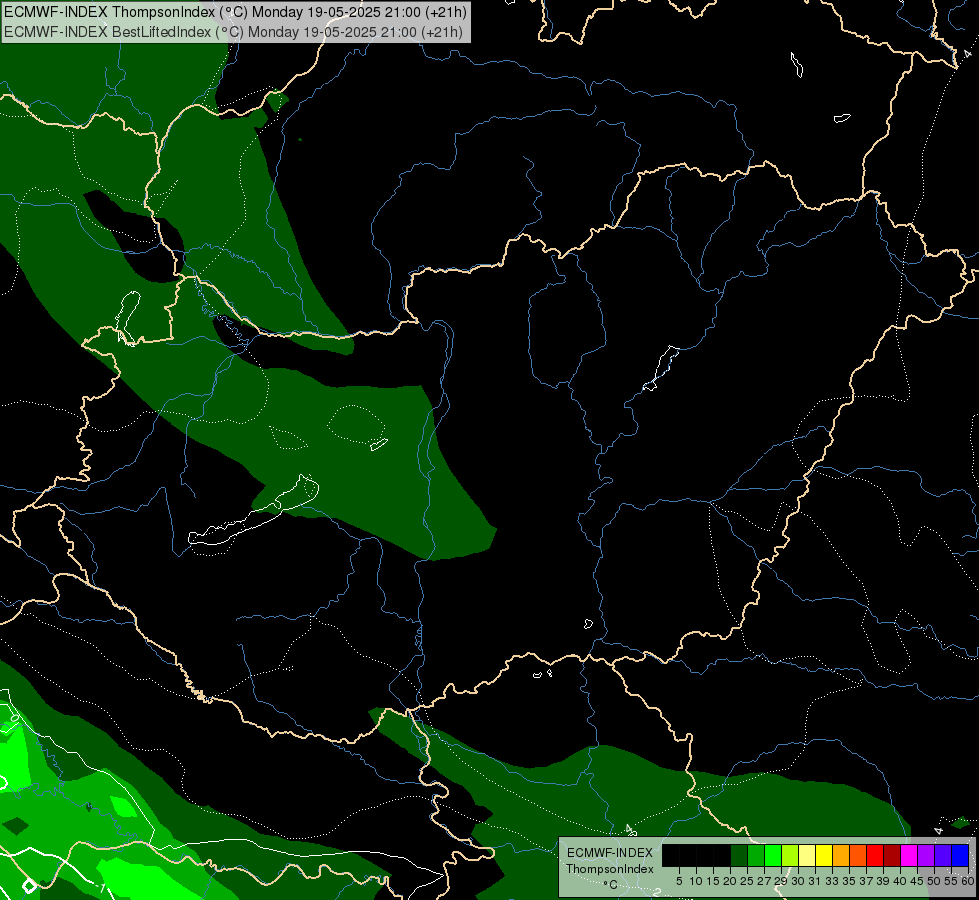Click the legend tick value 40

tap(900, 881)
